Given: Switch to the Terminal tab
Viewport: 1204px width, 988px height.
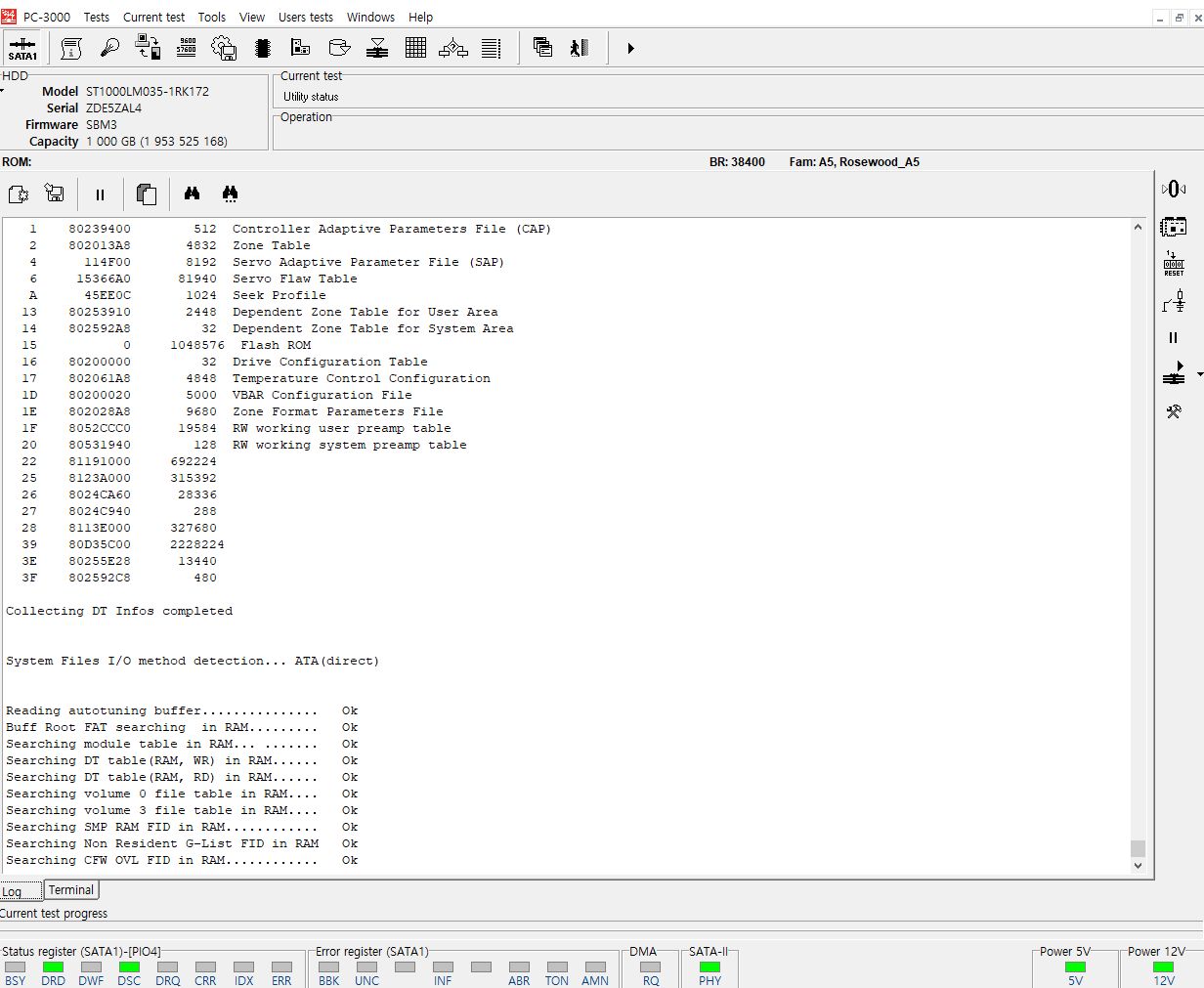Looking at the screenshot, I should (x=71, y=890).
